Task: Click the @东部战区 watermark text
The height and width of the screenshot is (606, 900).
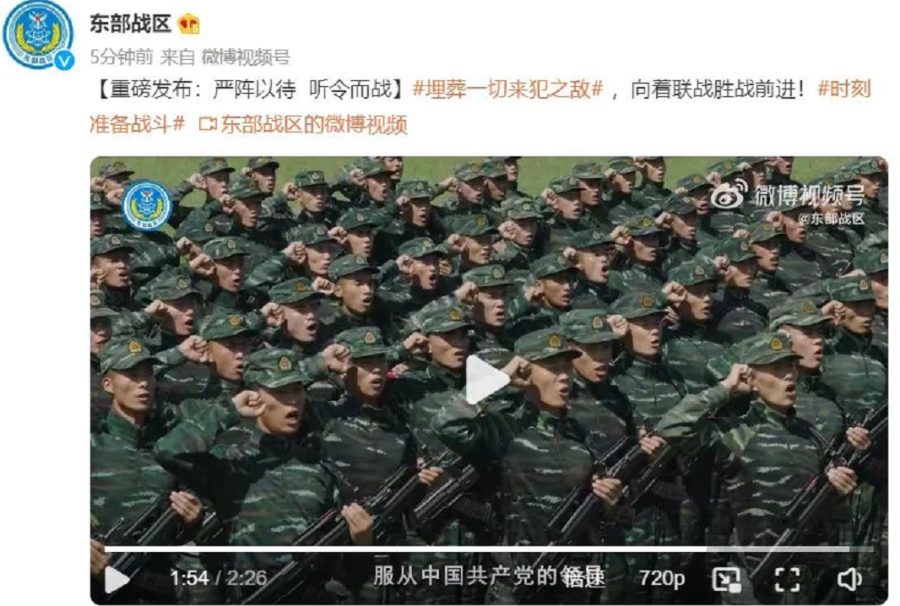Action: point(831,219)
